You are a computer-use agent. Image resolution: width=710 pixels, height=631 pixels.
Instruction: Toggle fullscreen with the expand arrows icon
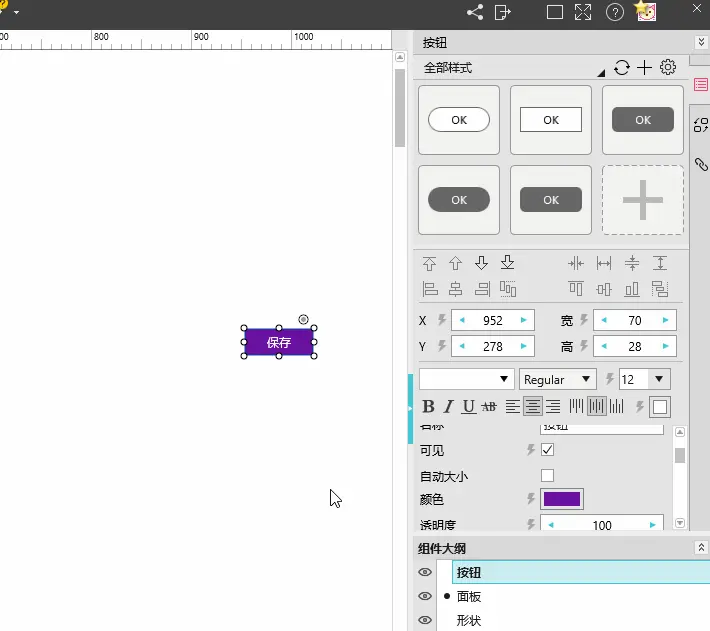(x=583, y=12)
